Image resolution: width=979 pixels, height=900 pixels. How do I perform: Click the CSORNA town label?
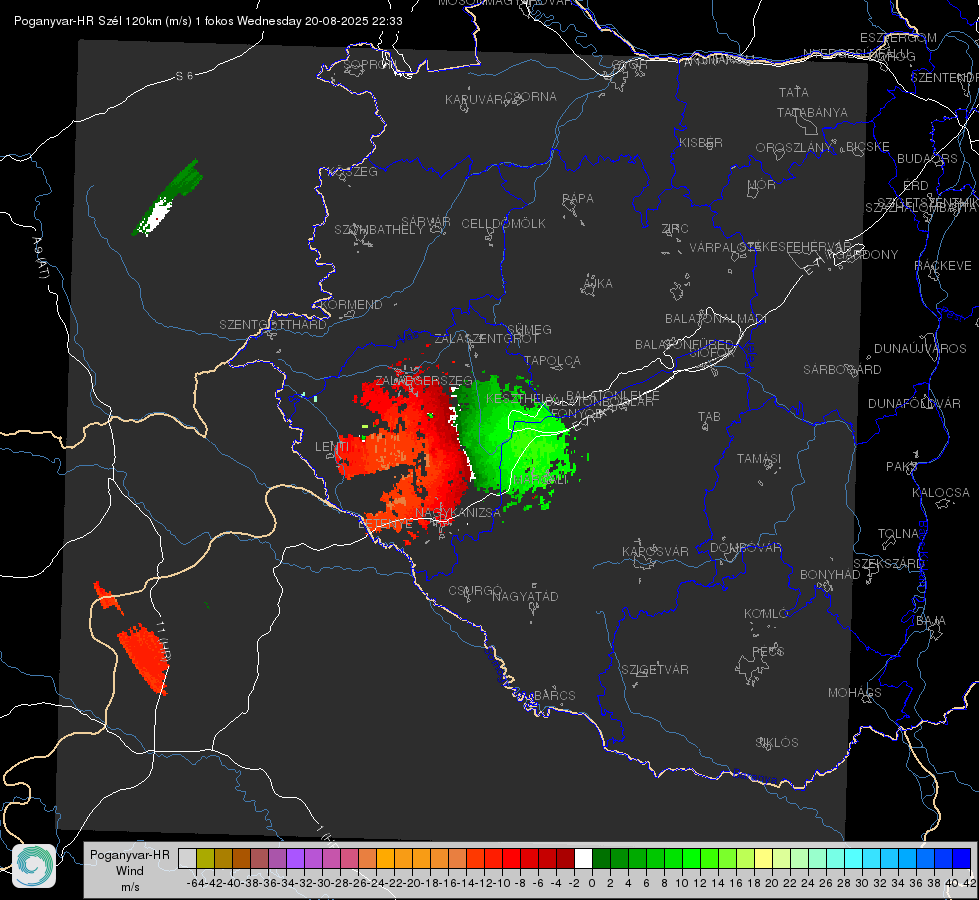[531, 97]
